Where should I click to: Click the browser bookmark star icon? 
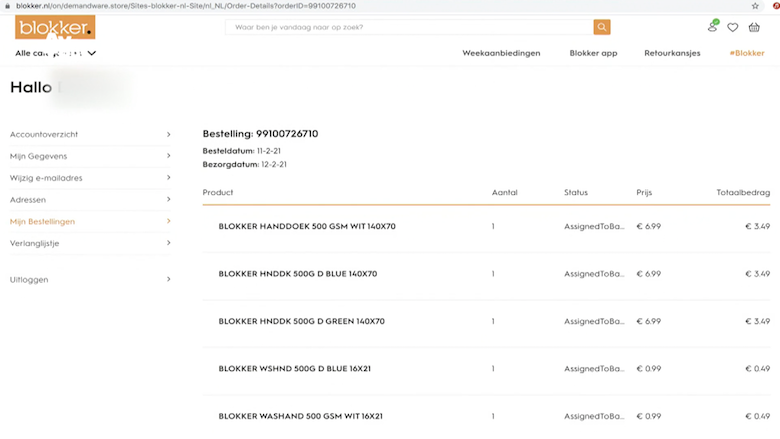tap(755, 6)
